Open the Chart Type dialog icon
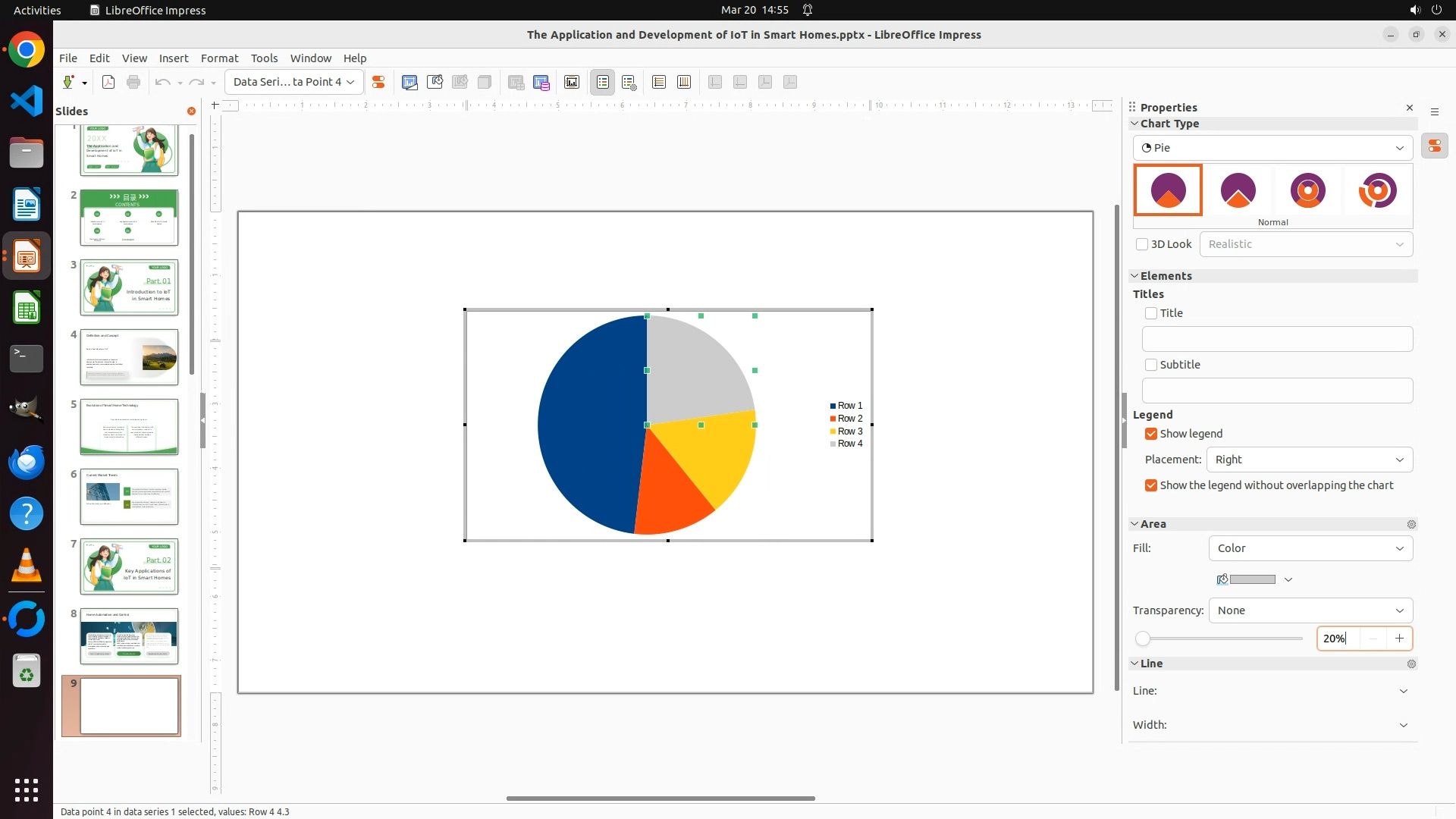 [x=409, y=82]
